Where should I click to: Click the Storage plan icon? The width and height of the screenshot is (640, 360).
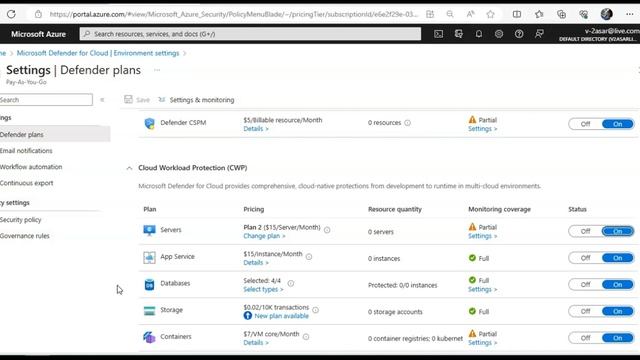click(149, 311)
